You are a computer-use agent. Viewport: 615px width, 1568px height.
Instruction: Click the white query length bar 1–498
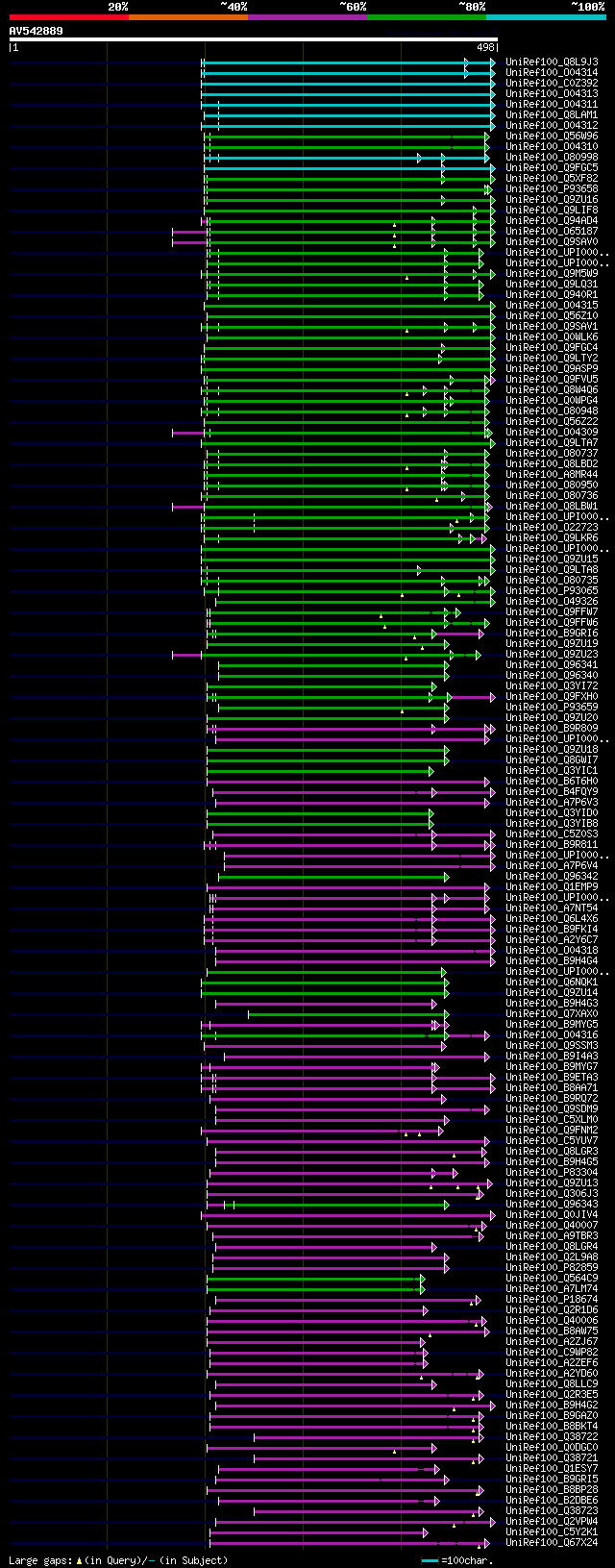254,40
